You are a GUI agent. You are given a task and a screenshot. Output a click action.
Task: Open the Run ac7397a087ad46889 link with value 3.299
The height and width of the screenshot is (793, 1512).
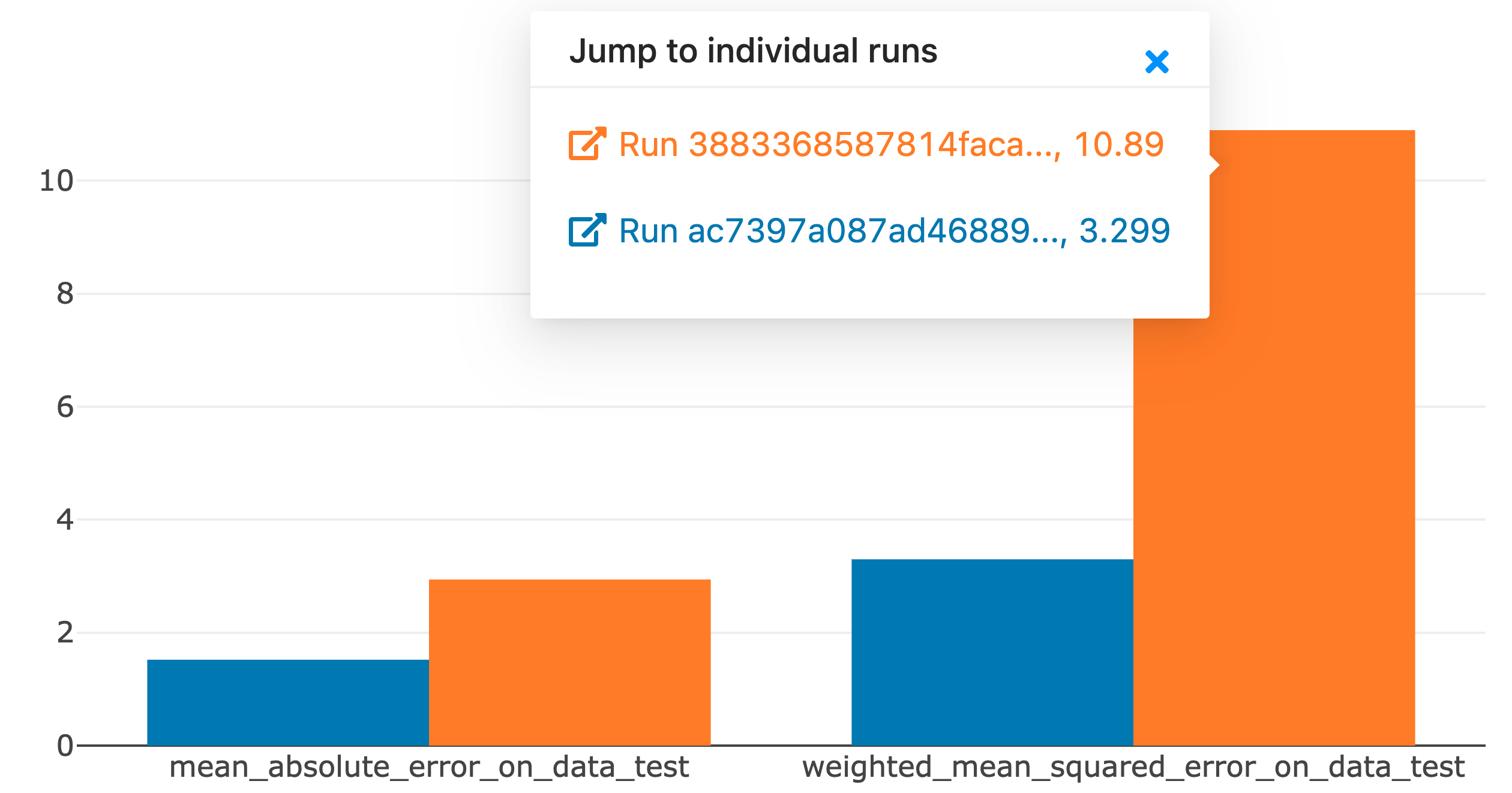869,231
